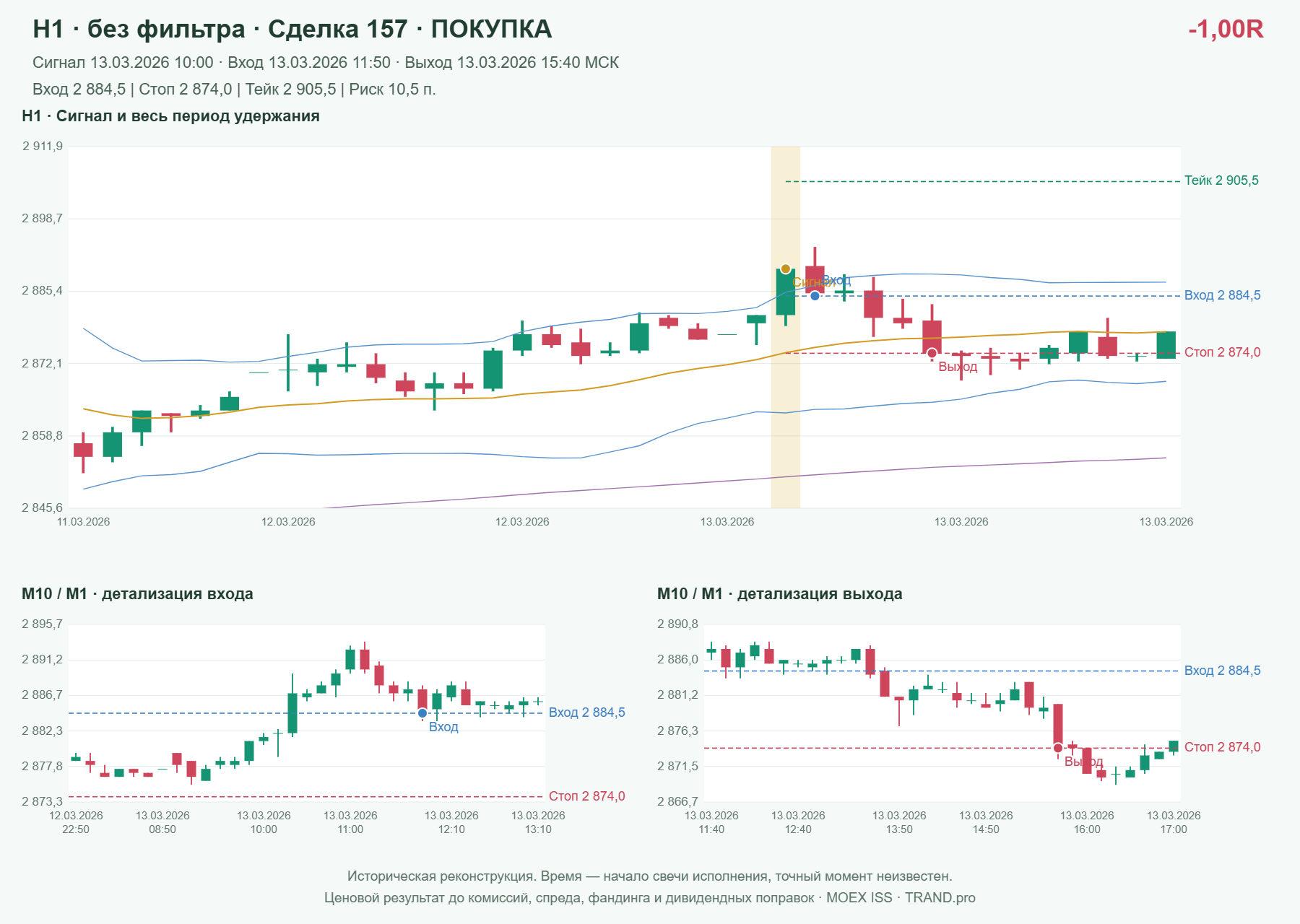1300x924 pixels.
Task: Click the '13.03.2026 16:00' time axis label
Action: click(x=1087, y=822)
